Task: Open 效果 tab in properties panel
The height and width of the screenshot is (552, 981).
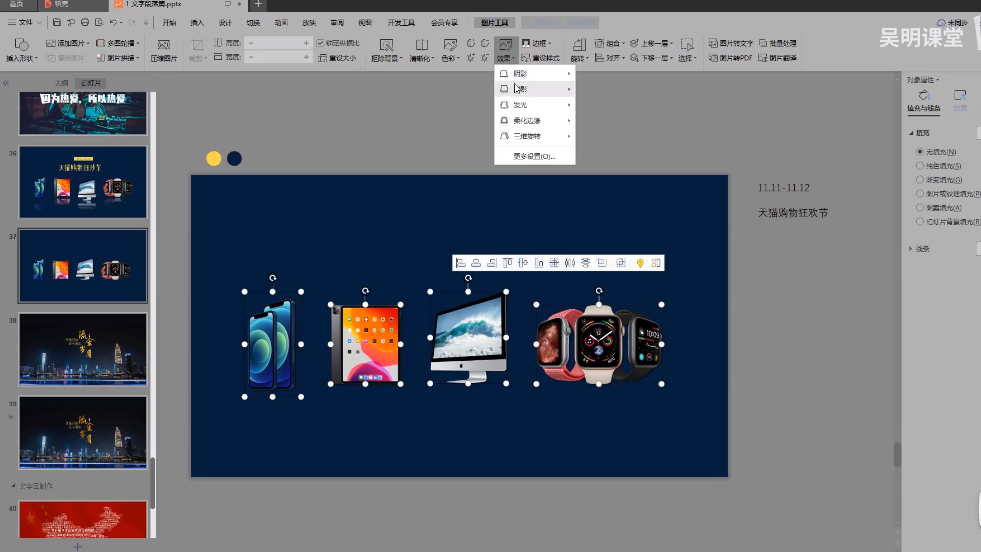Action: 960,100
